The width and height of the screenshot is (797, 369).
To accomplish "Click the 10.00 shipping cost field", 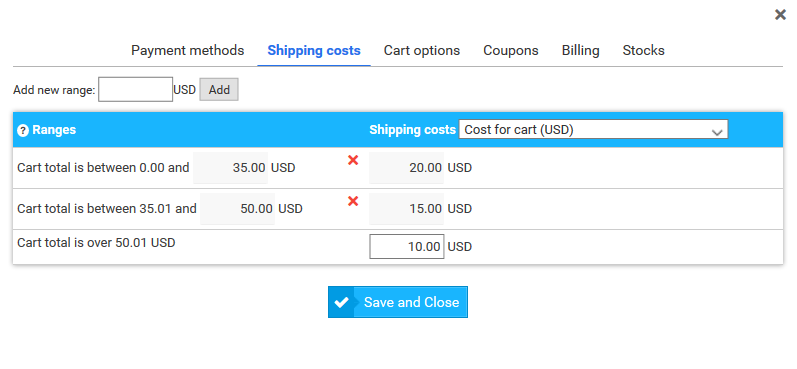I will [407, 247].
